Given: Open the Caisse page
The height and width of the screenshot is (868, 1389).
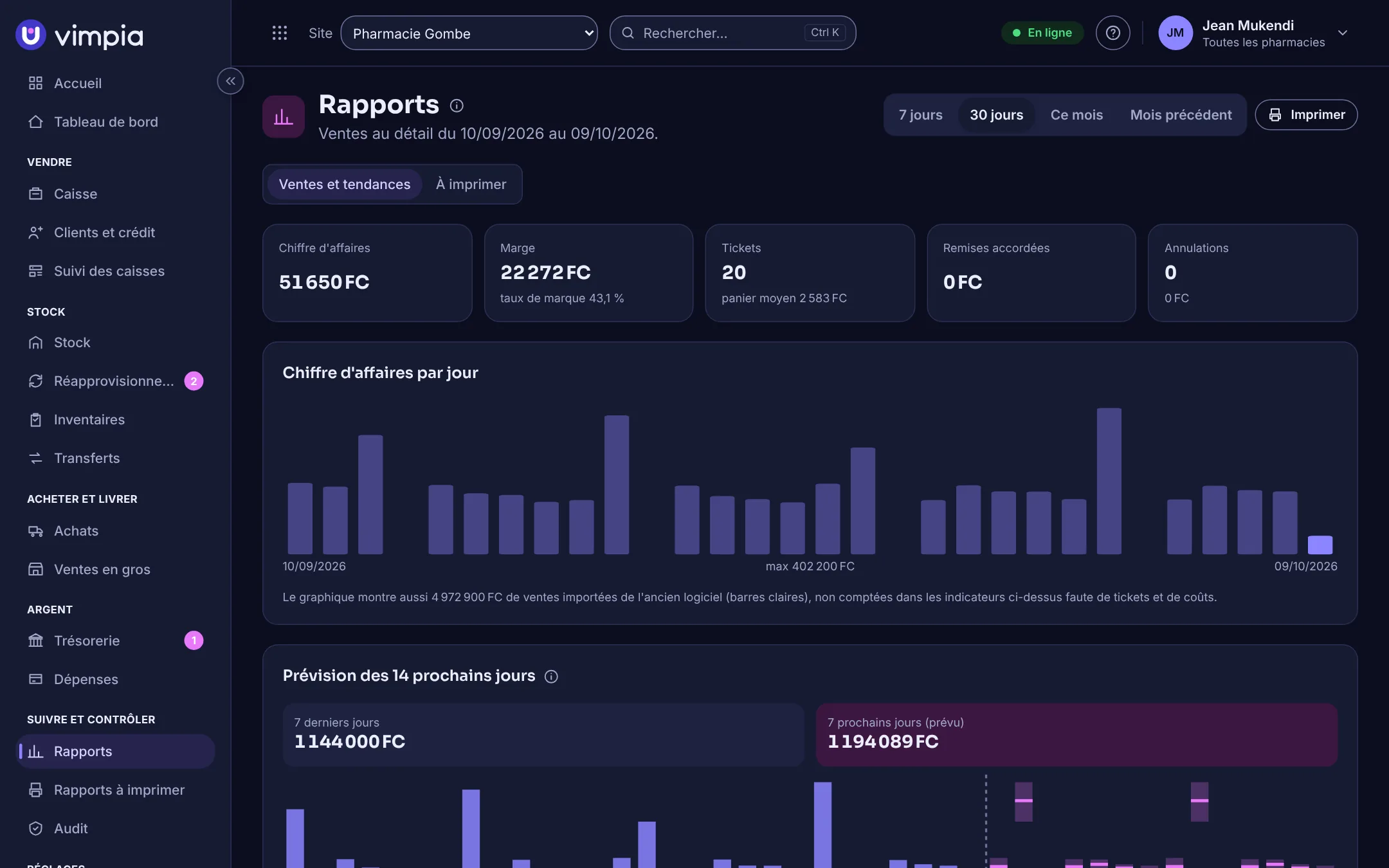Looking at the screenshot, I should 115,194.
